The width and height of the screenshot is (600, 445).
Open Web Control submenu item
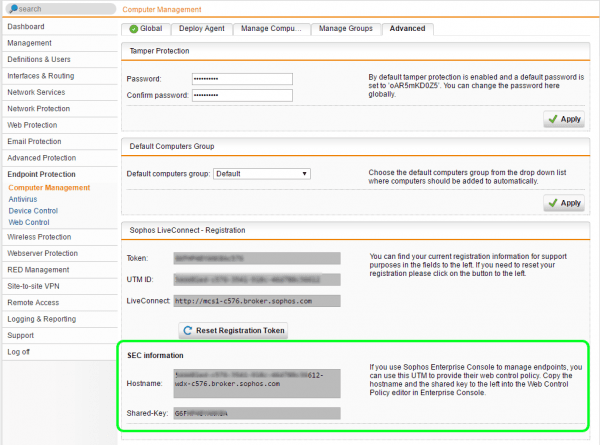click(29, 222)
